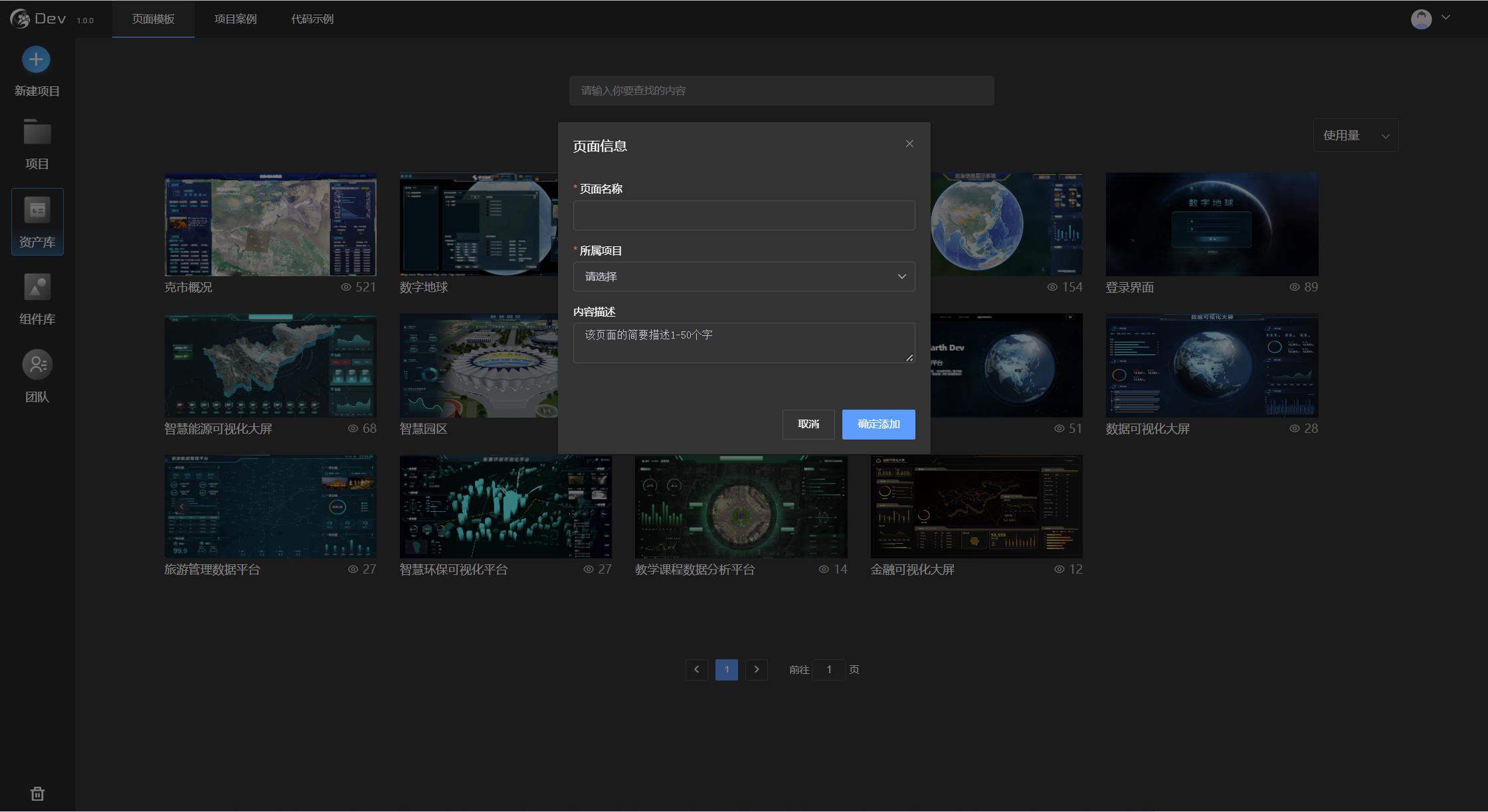Switch to the 页面模板 tab
1488x812 pixels.
(153, 19)
